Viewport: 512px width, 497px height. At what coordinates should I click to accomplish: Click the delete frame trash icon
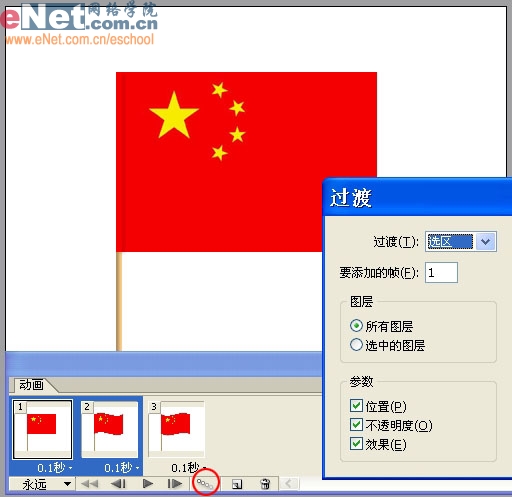265,484
